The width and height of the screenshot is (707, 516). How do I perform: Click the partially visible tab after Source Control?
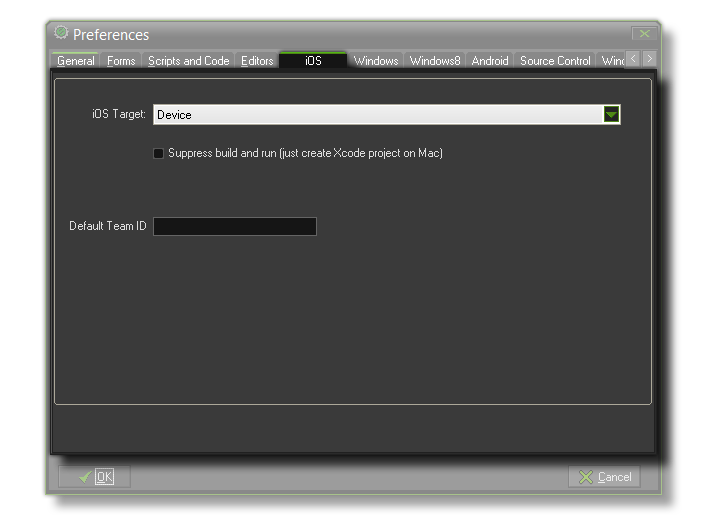click(611, 61)
